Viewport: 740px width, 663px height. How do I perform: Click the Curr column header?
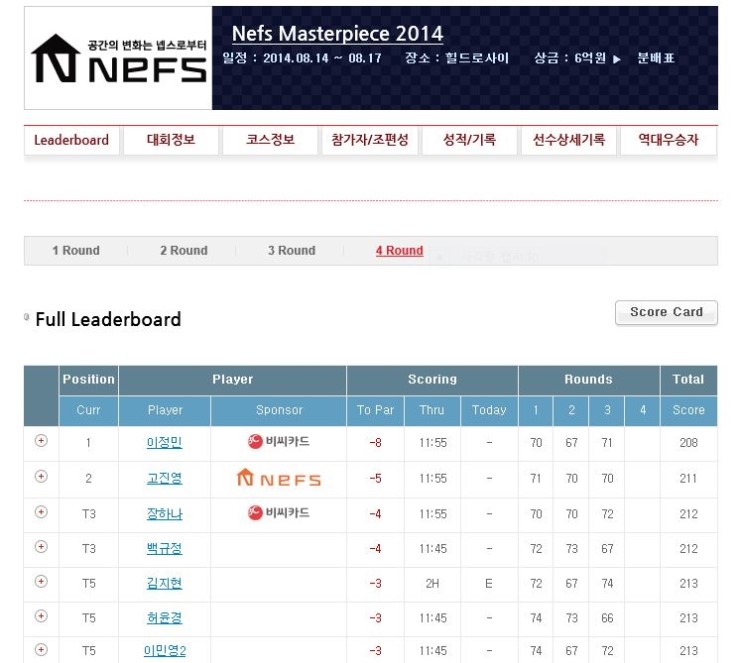click(x=88, y=410)
